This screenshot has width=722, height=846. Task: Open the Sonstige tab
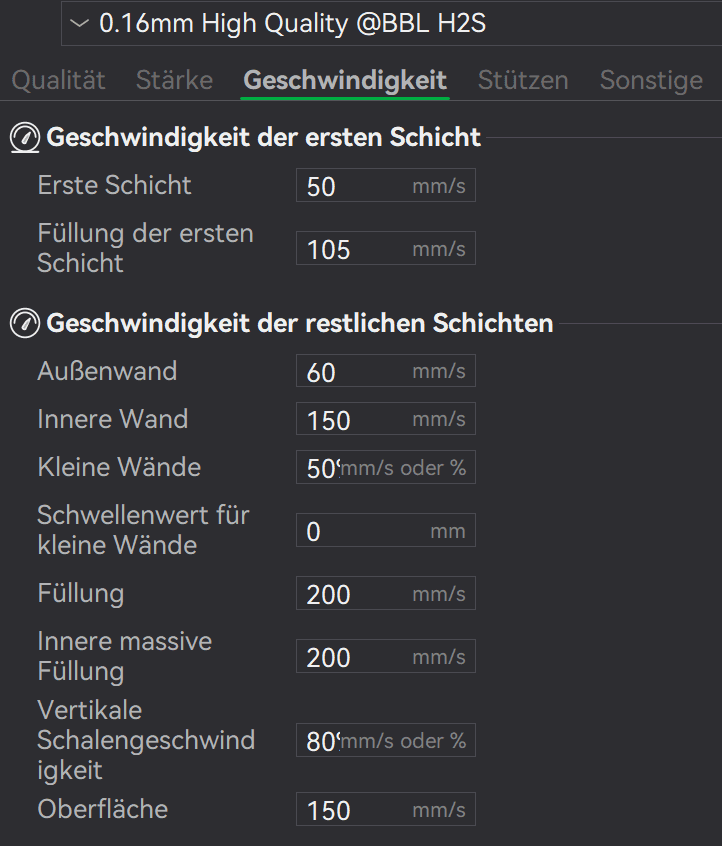(650, 81)
